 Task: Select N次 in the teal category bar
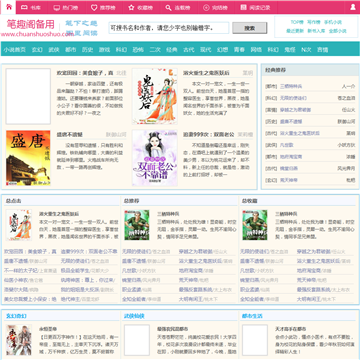[x=306, y=50]
